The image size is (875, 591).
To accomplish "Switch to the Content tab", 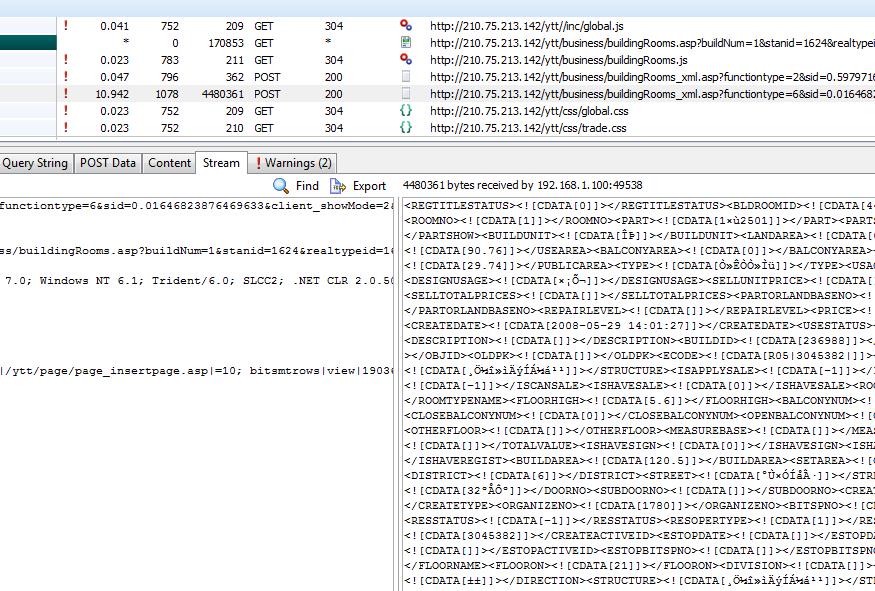I will click(169, 163).
